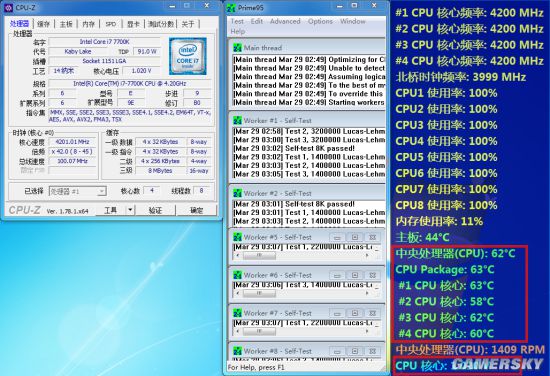
Task: Click the 验证 validate button
Action: (x=155, y=210)
